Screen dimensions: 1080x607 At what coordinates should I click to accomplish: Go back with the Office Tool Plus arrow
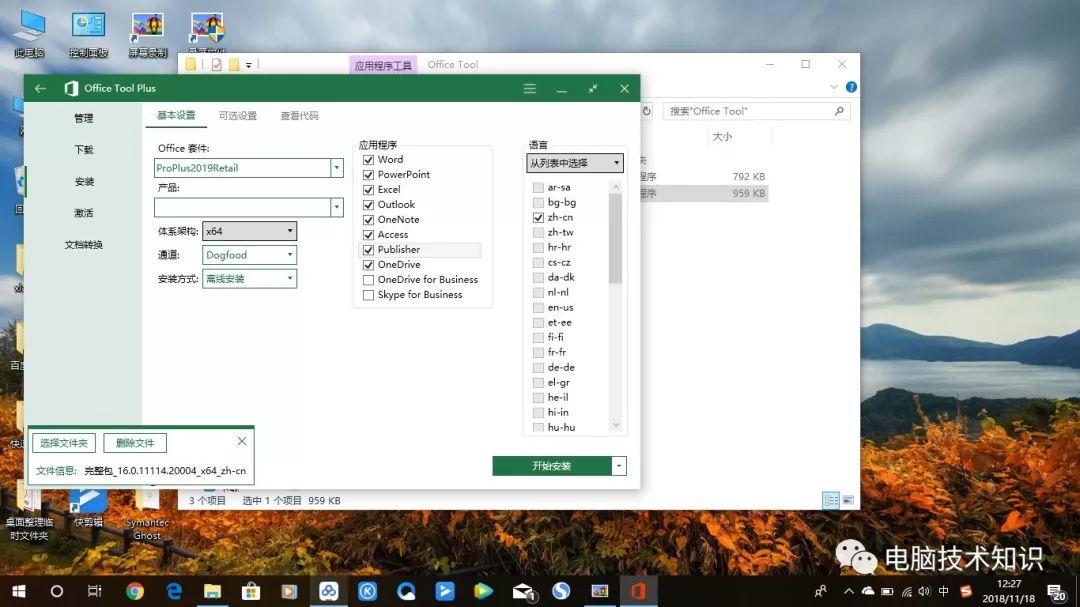(40, 88)
